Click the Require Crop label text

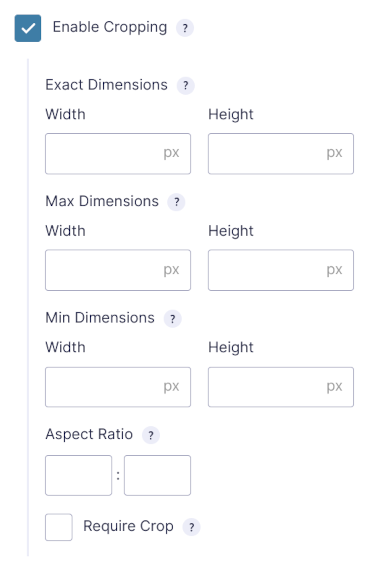[128, 526]
